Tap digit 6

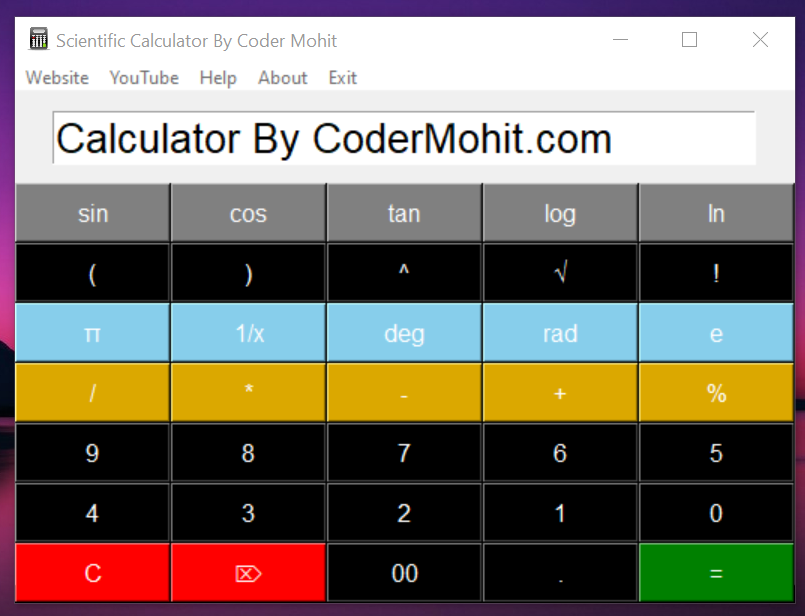pyautogui.click(x=560, y=453)
